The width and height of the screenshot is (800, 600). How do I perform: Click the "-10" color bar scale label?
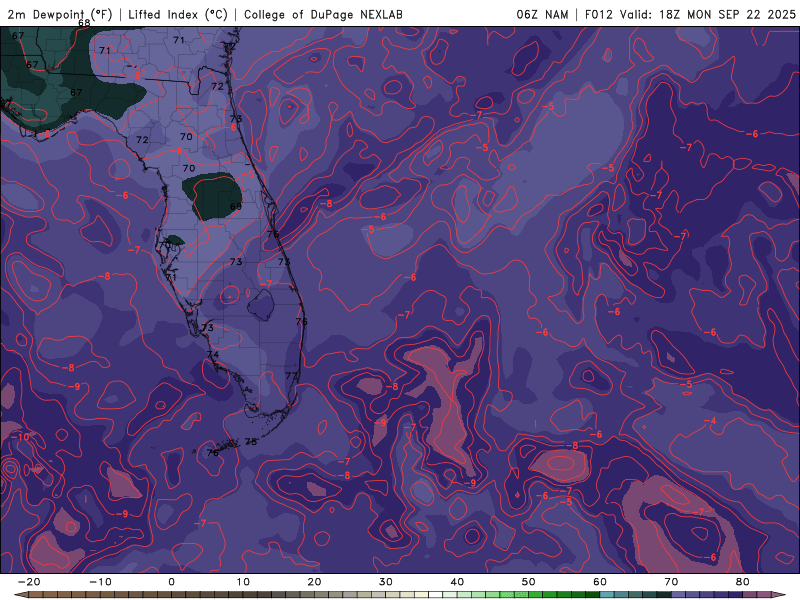100,582
